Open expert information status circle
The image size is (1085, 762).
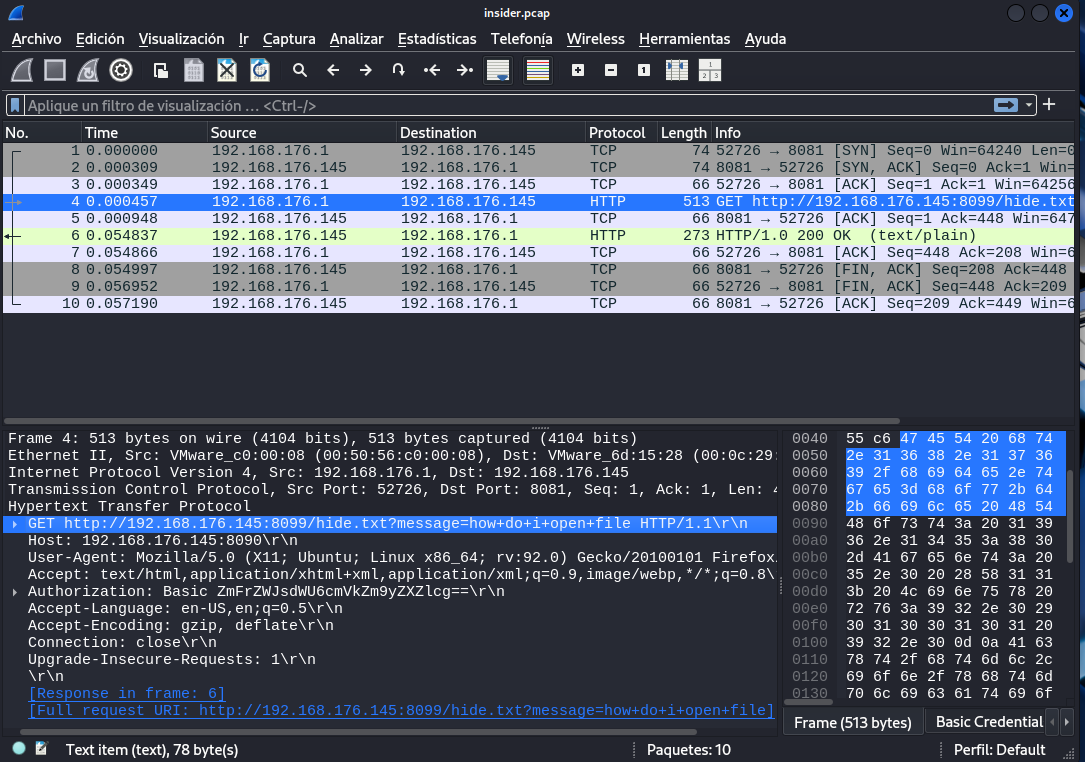[19, 748]
